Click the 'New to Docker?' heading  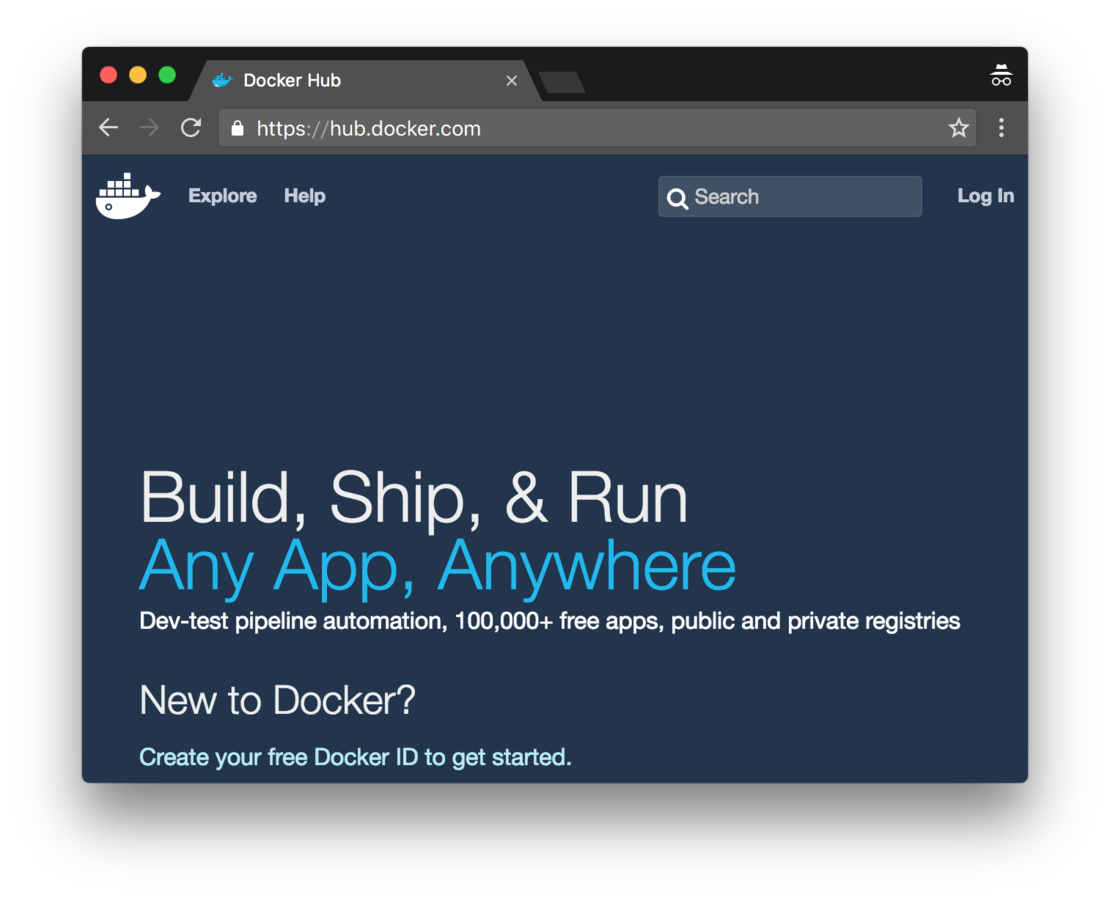pos(277,700)
